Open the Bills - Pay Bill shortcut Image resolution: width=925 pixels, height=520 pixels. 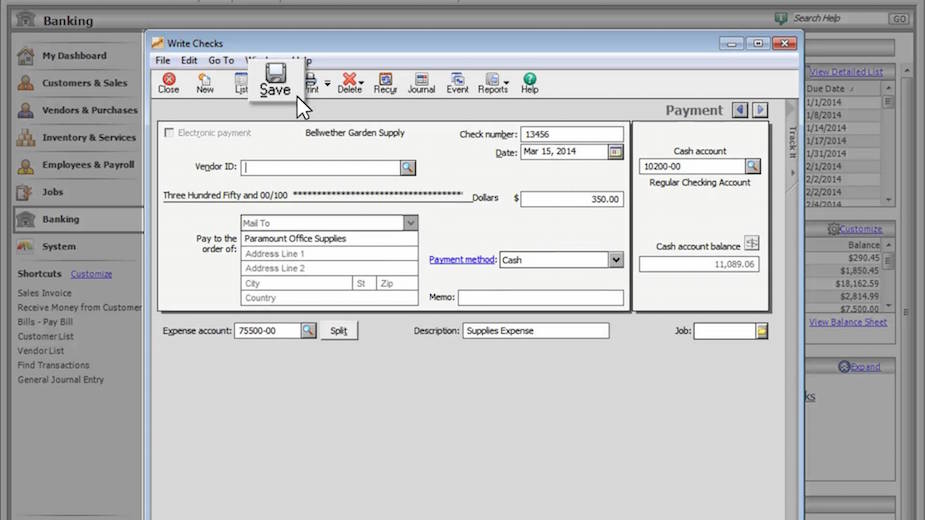(x=45, y=322)
